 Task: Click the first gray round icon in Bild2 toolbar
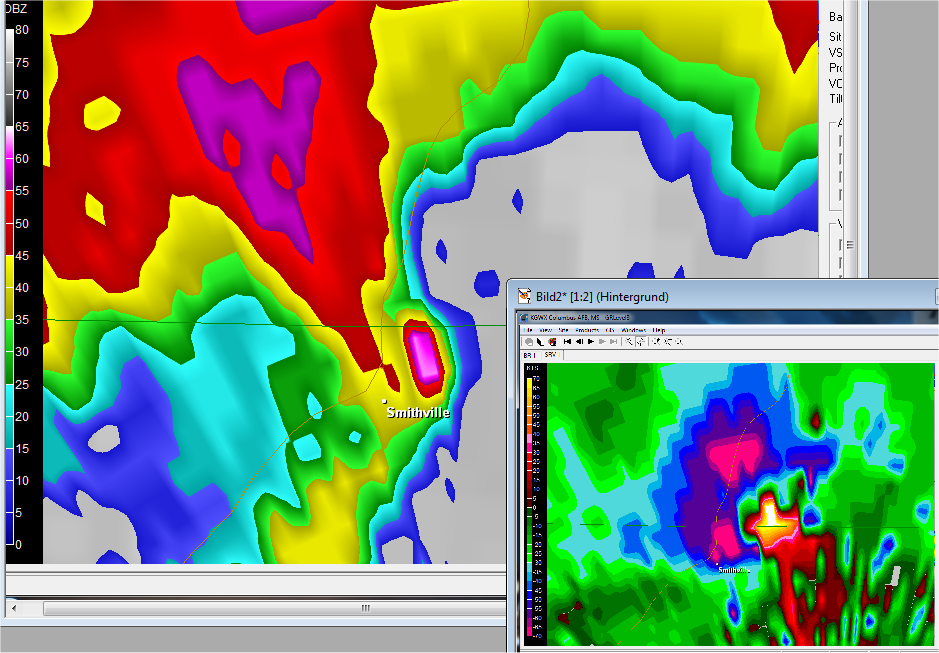pyautogui.click(x=529, y=341)
